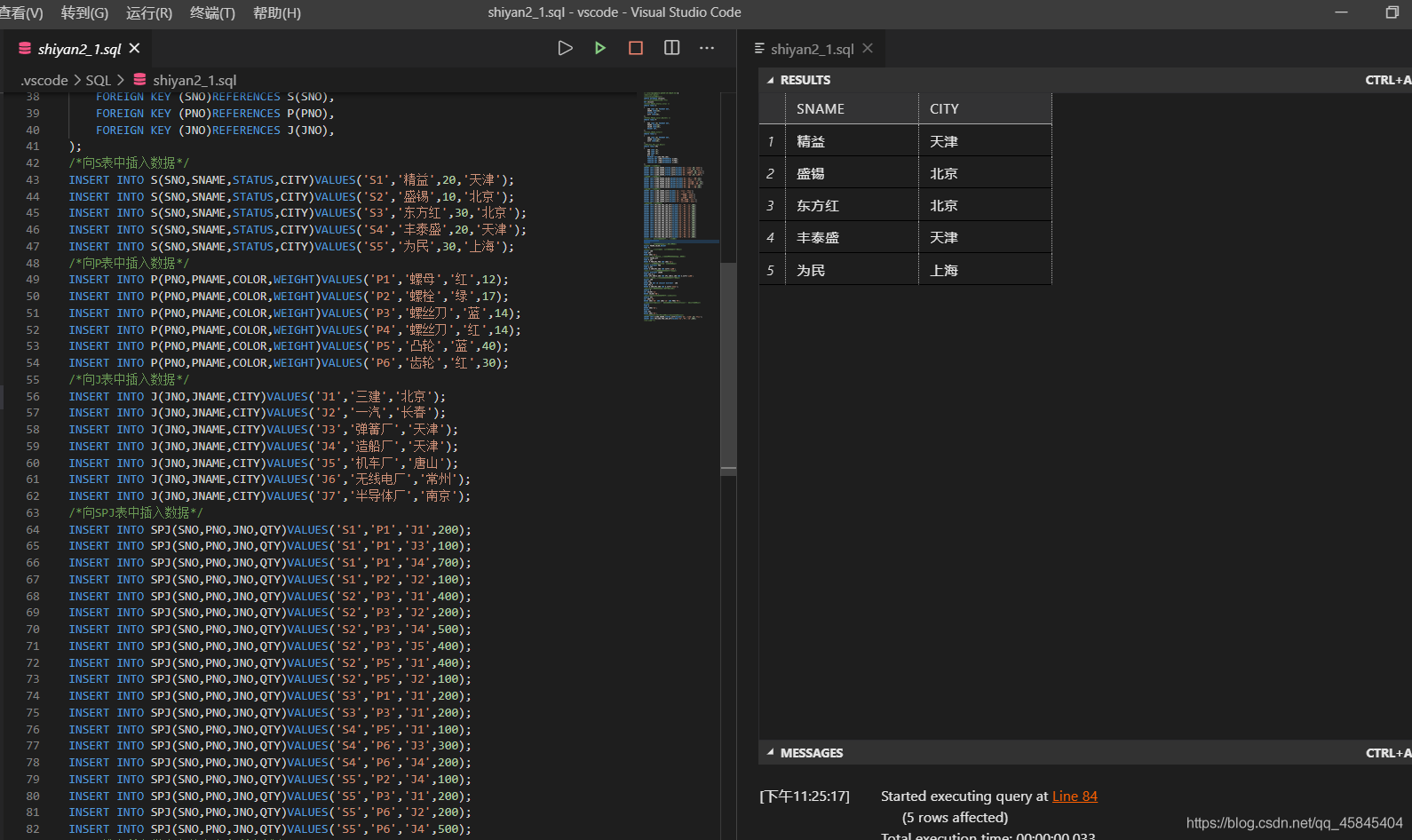
Task: Open the 运行(R) menu
Action: coord(149,12)
